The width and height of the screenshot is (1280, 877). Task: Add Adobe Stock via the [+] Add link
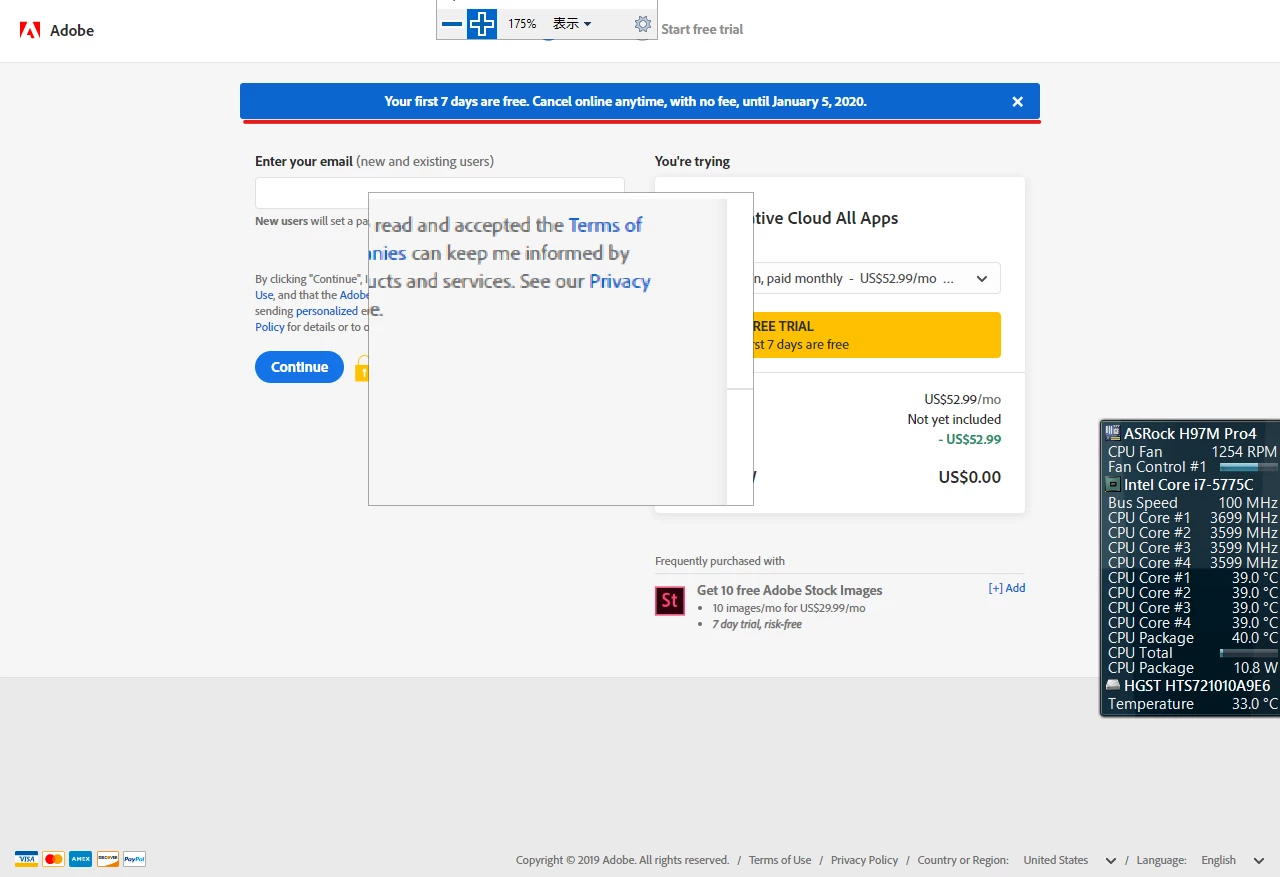pos(1007,588)
